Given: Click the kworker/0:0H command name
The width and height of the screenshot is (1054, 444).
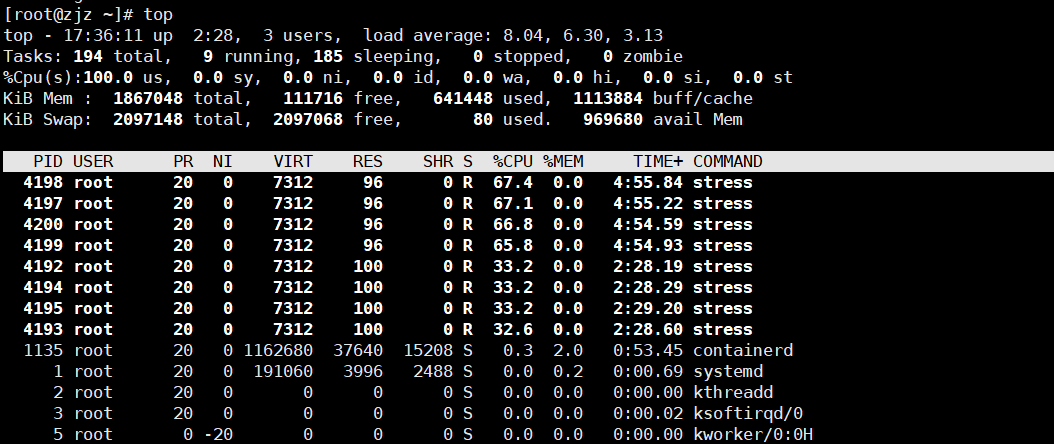Looking at the screenshot, I should point(753,435).
